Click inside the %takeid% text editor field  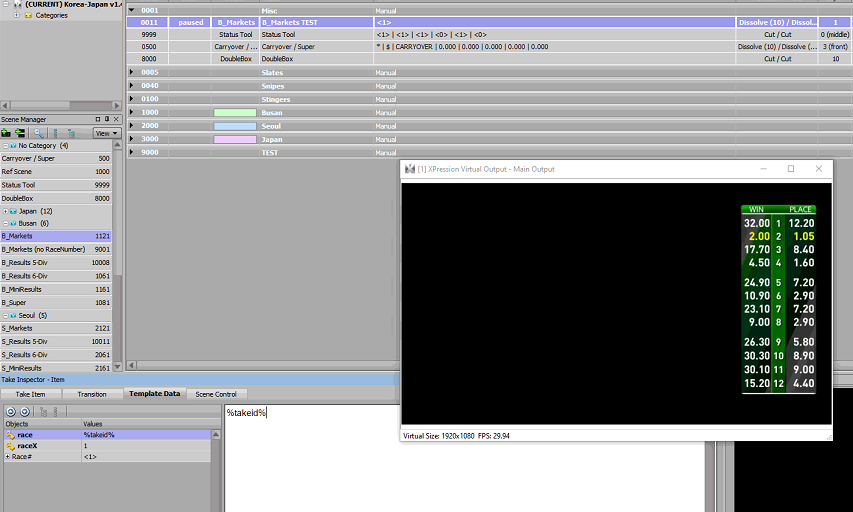pyautogui.click(x=466, y=458)
